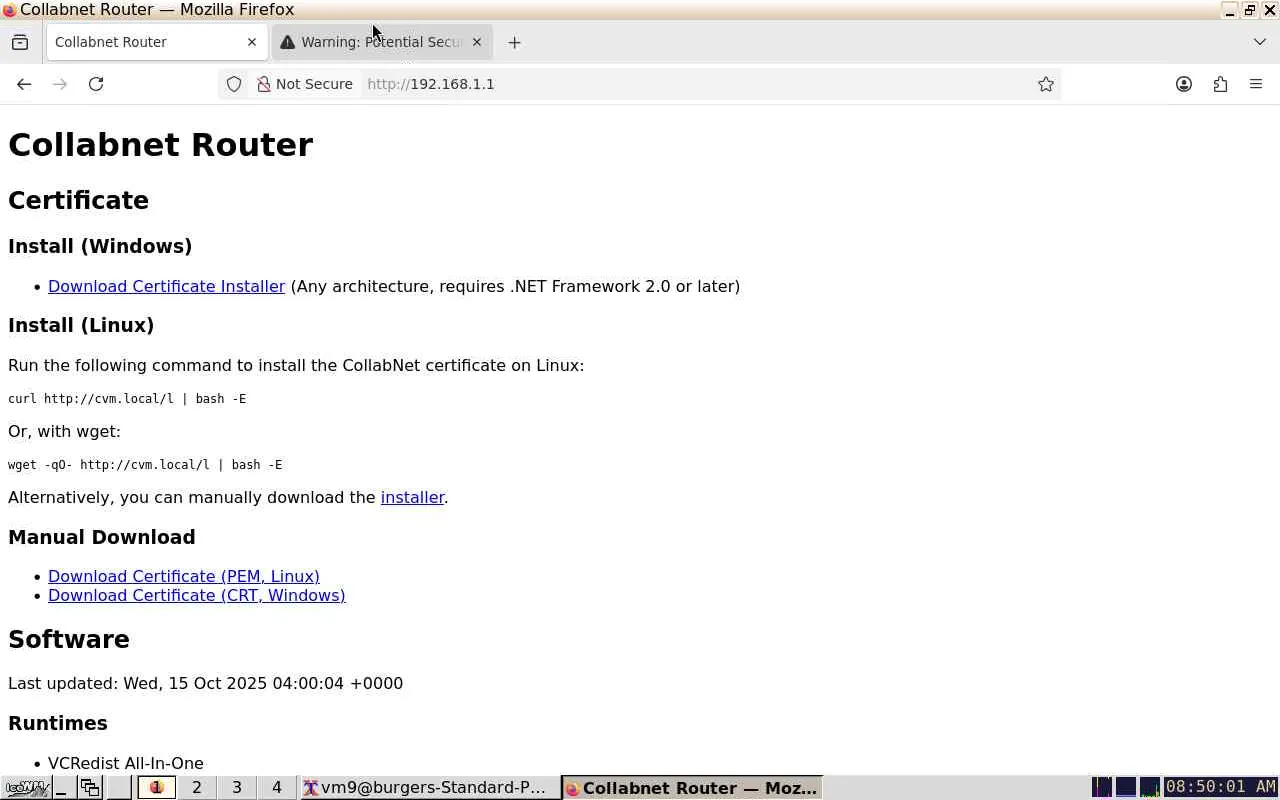
Task: Switch to the Warning: Potential Security tab
Action: click(x=382, y=42)
